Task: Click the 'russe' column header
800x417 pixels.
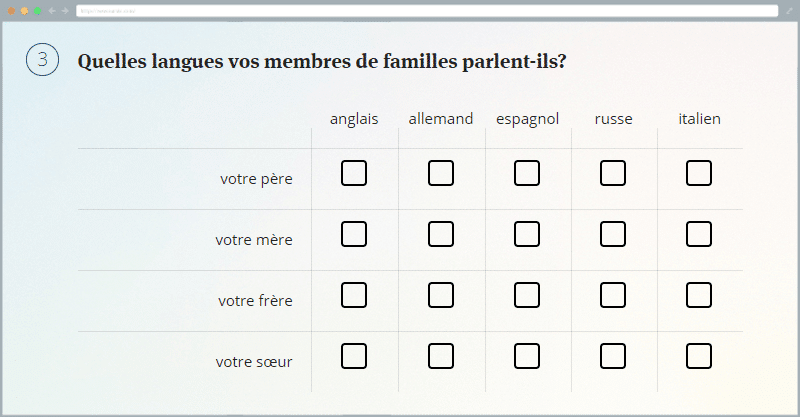Action: (613, 119)
